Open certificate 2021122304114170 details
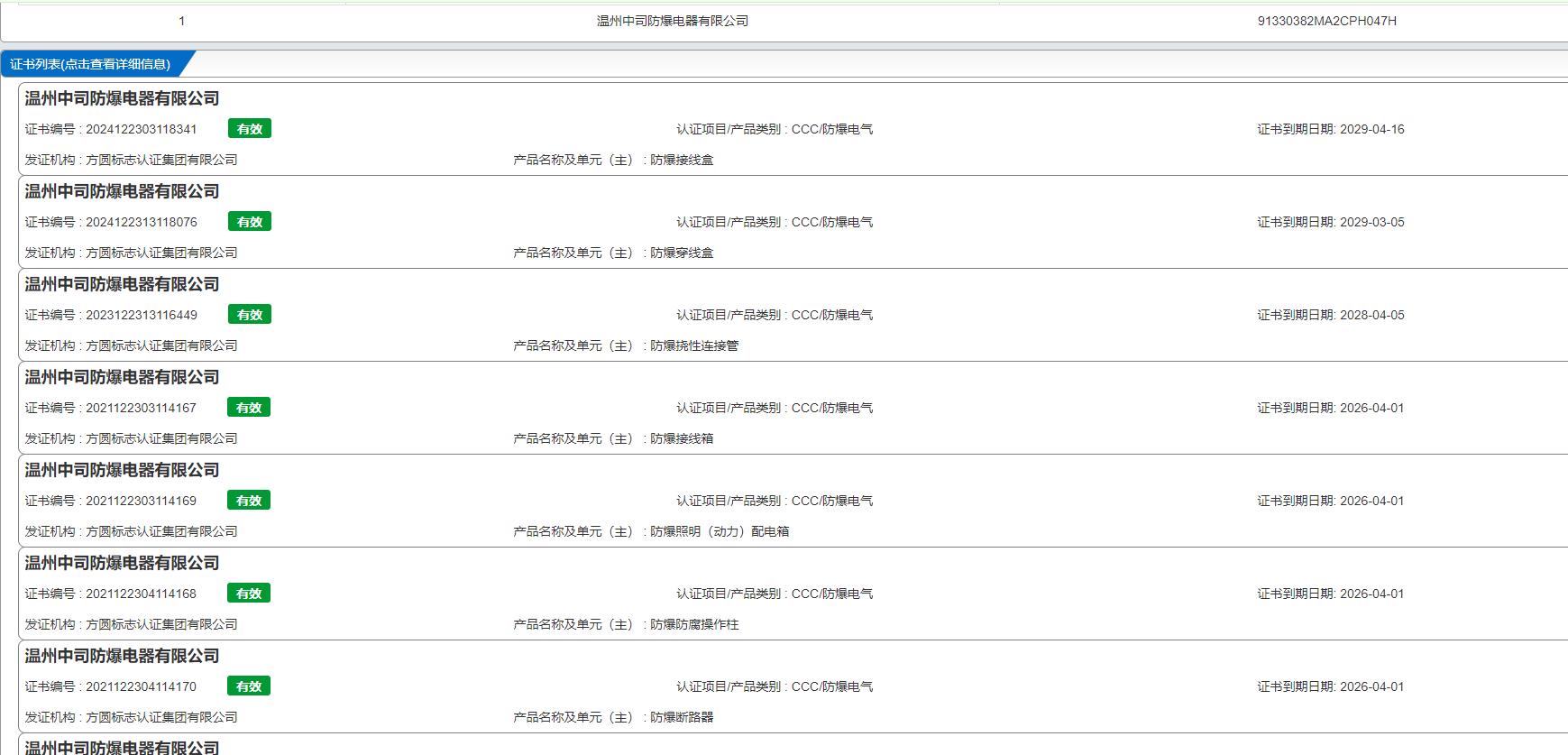 tap(141, 686)
